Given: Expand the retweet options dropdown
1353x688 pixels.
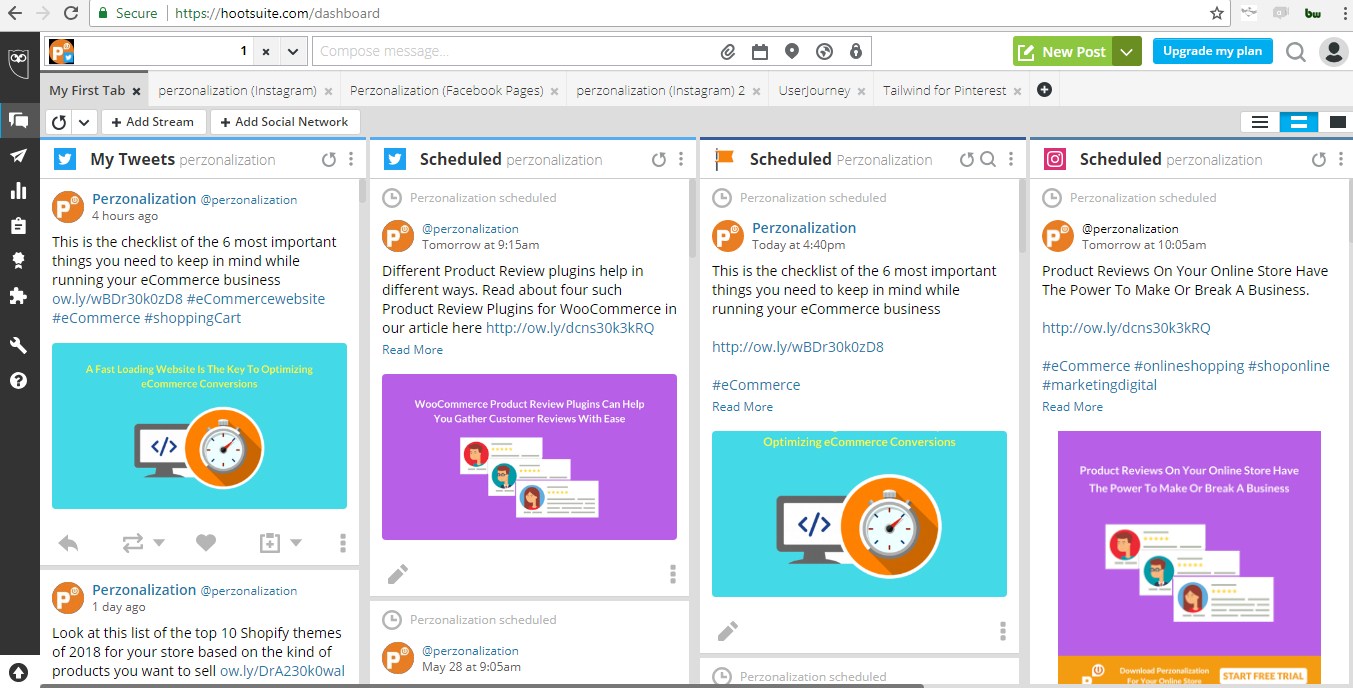Looking at the screenshot, I should pos(158,543).
